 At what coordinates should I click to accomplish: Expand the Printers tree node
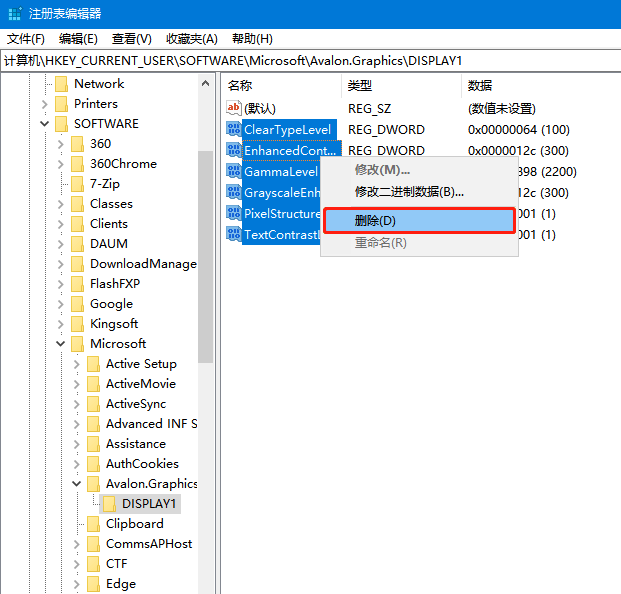(x=45, y=104)
